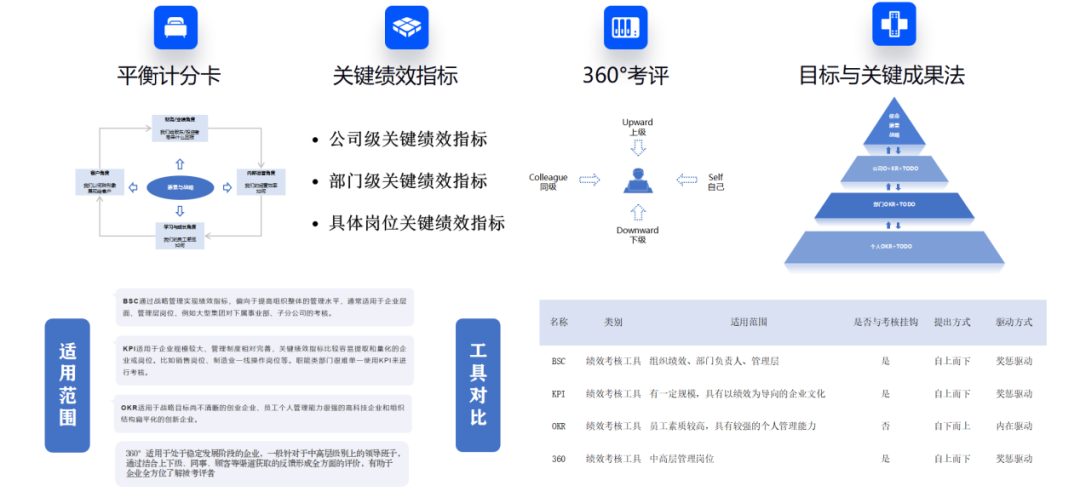Click the 关键绩效指标 heading

point(395,75)
